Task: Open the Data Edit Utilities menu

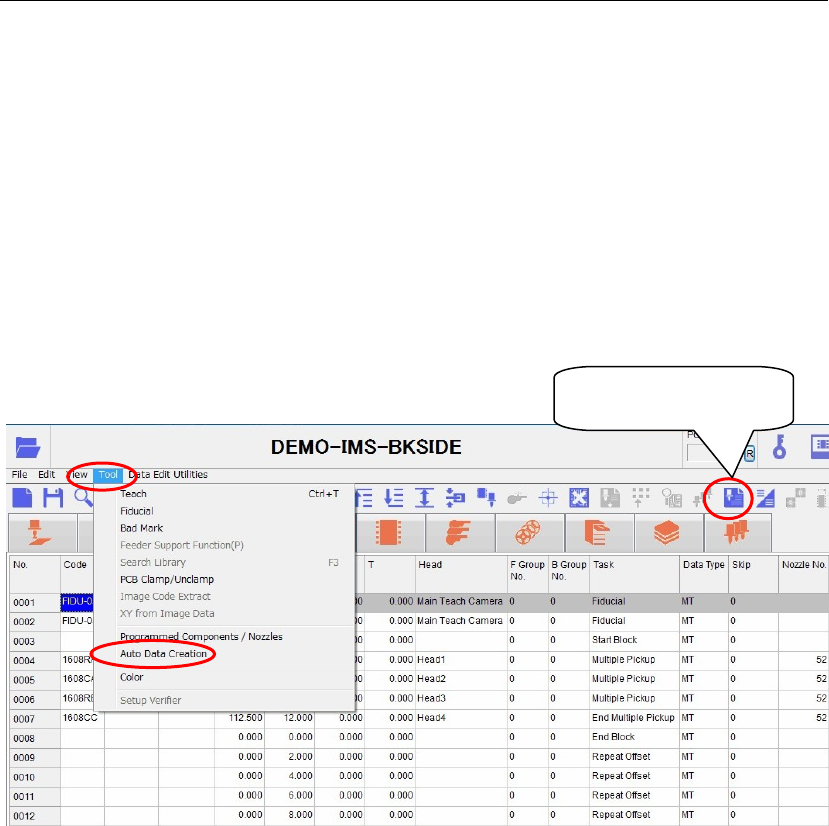Action: [168, 474]
